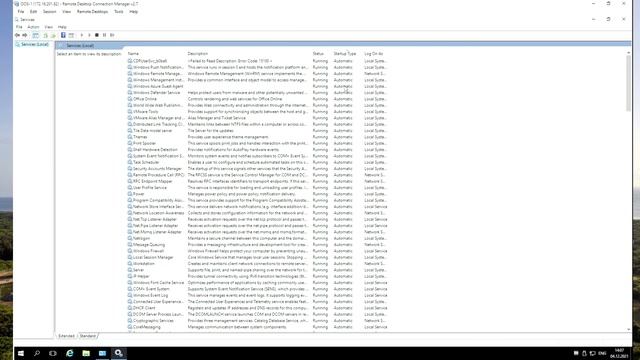Click the gear icon beside VMware Tools
640x360 pixels.
point(130,111)
